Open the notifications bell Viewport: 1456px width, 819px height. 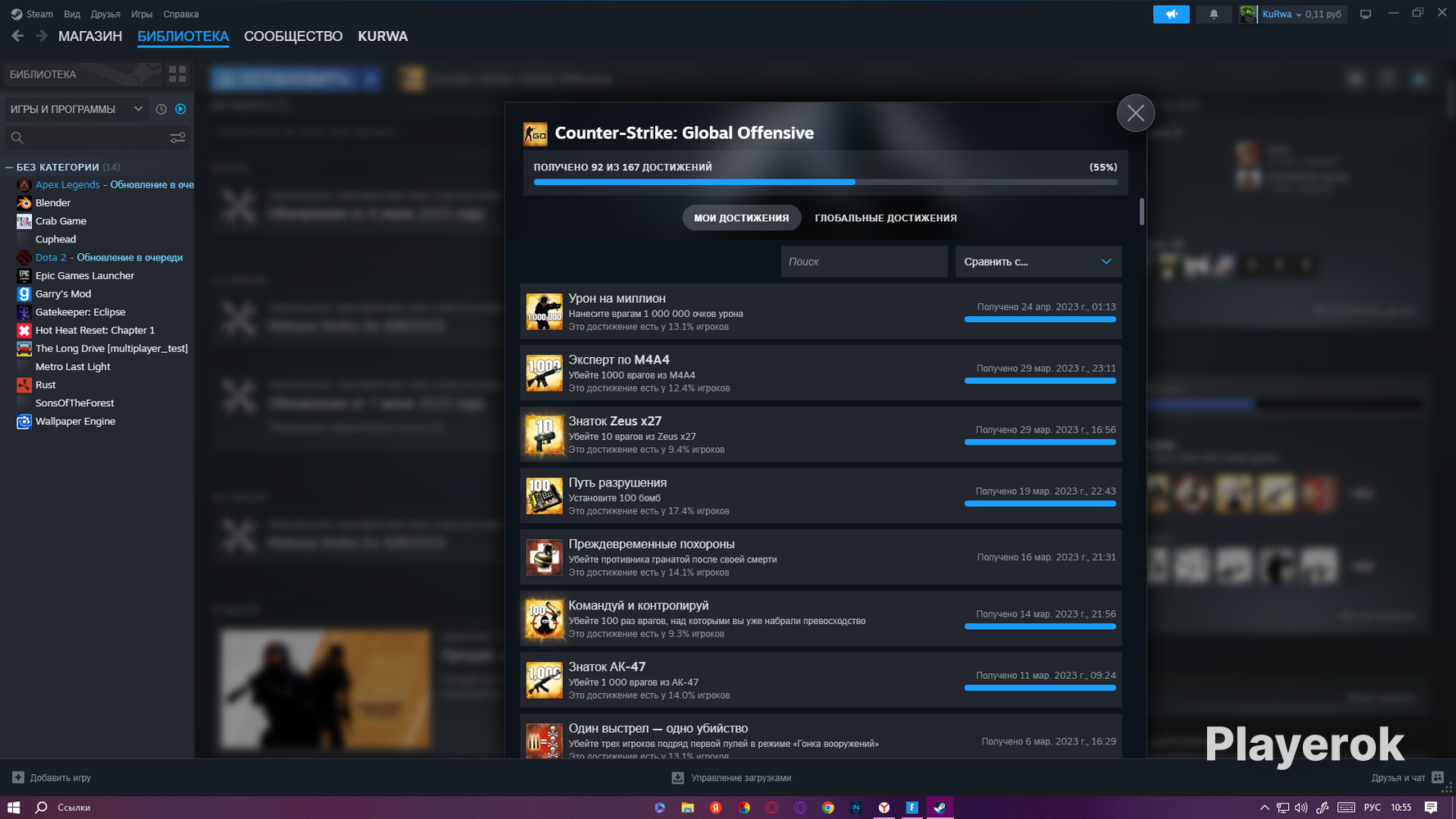[x=1214, y=14]
